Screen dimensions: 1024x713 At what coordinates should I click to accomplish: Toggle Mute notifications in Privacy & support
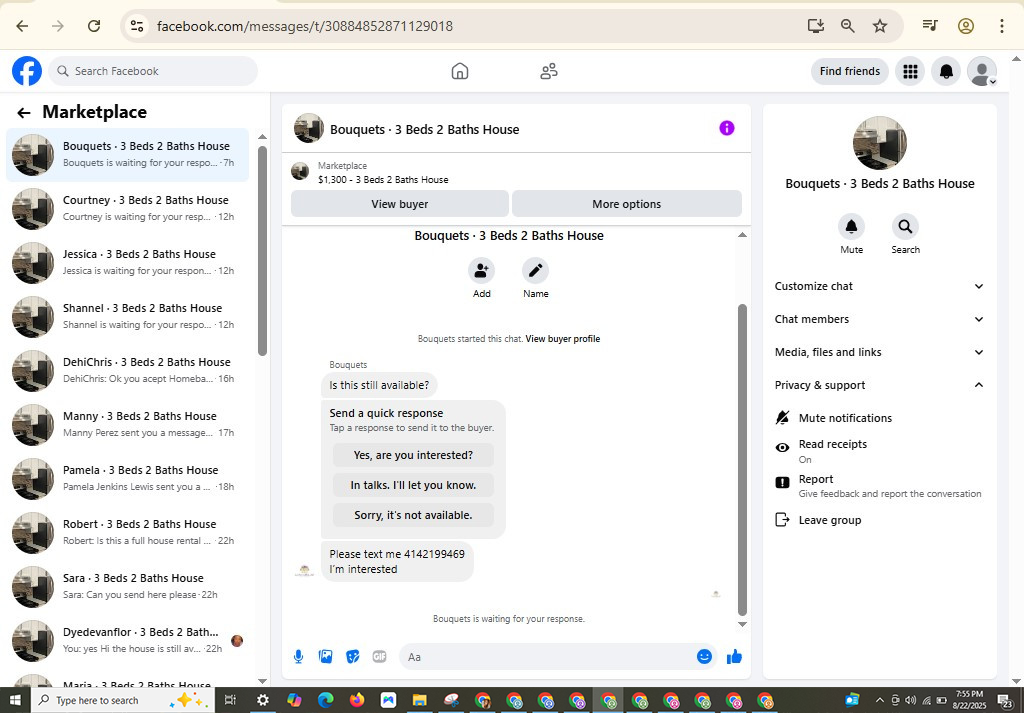click(x=879, y=418)
